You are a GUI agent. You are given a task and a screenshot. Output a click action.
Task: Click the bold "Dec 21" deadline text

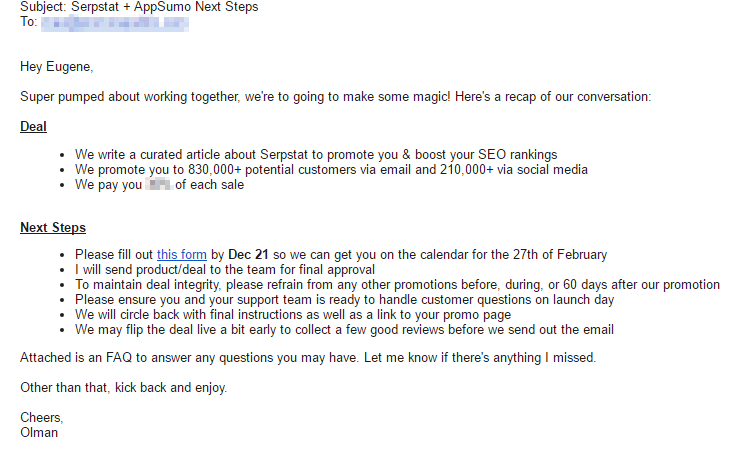coord(248,255)
